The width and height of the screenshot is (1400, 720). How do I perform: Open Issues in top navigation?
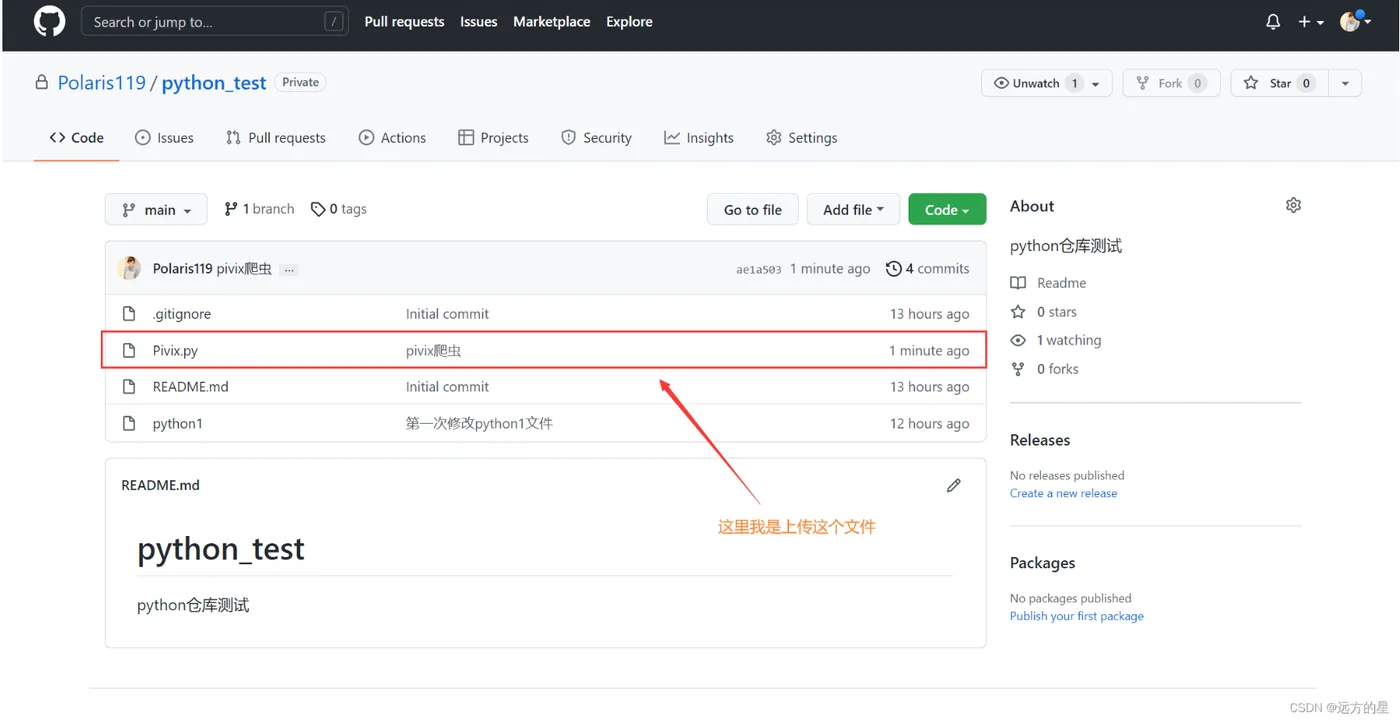[x=478, y=21]
